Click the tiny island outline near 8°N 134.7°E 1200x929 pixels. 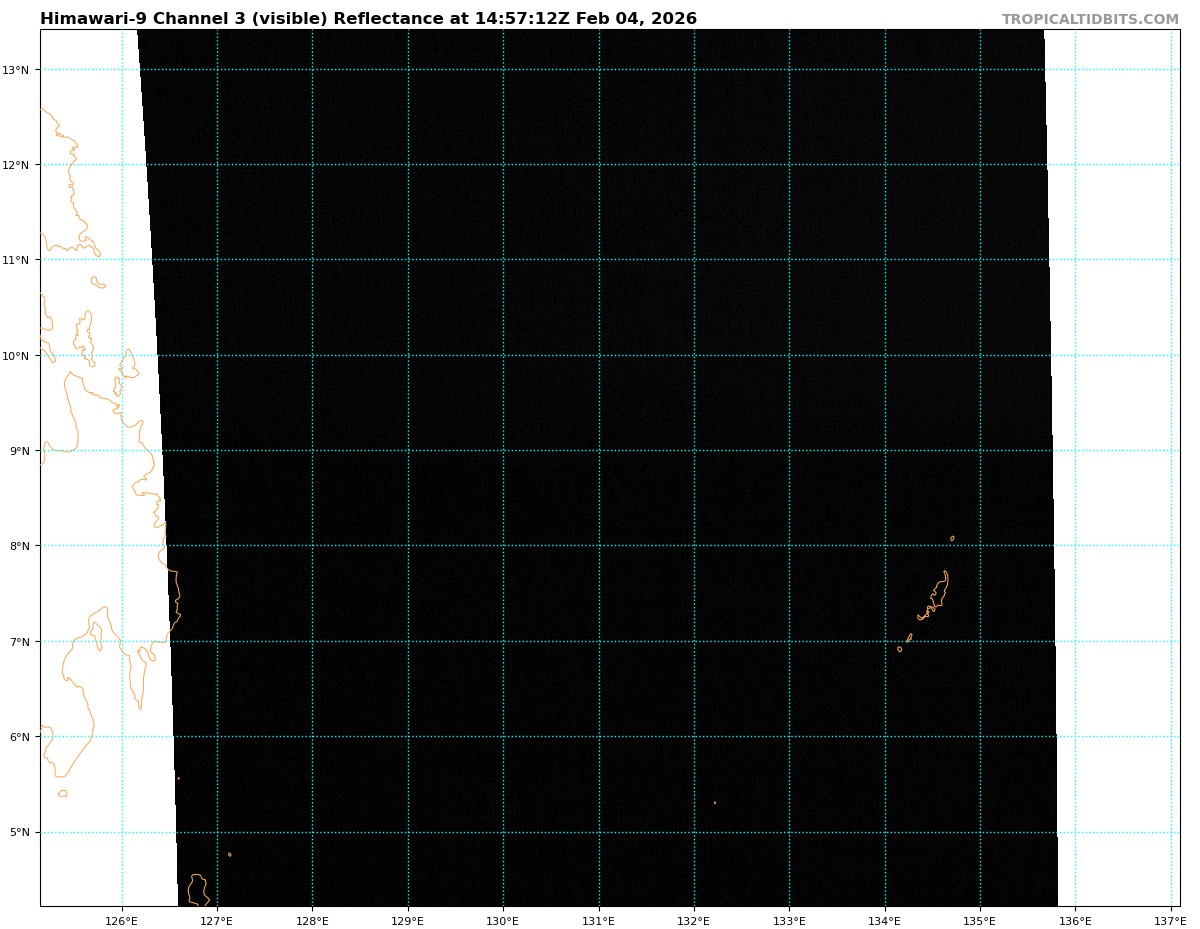point(952,538)
